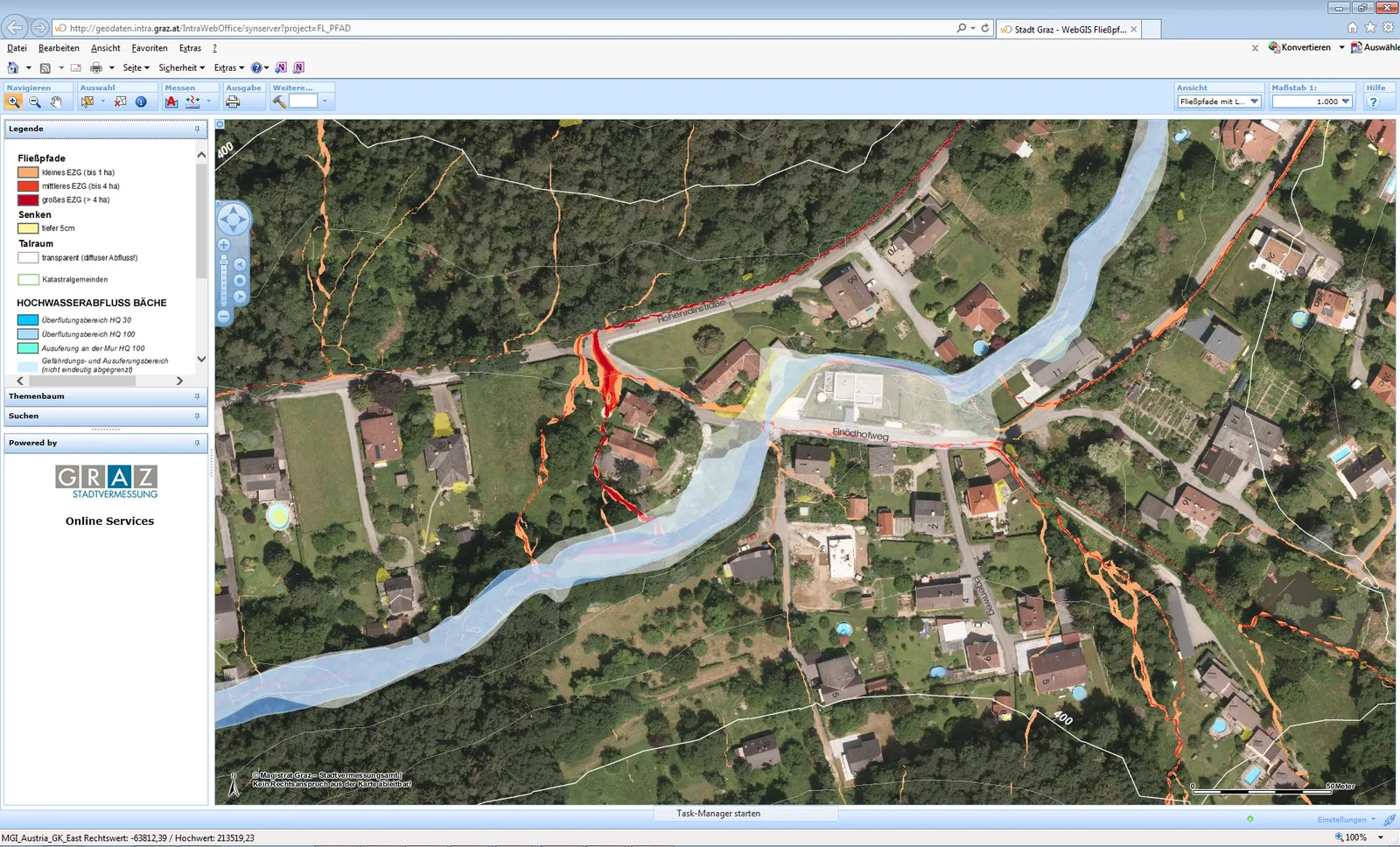Expand the Themenbaum panel
This screenshot has height=847, width=1400.
[x=106, y=396]
